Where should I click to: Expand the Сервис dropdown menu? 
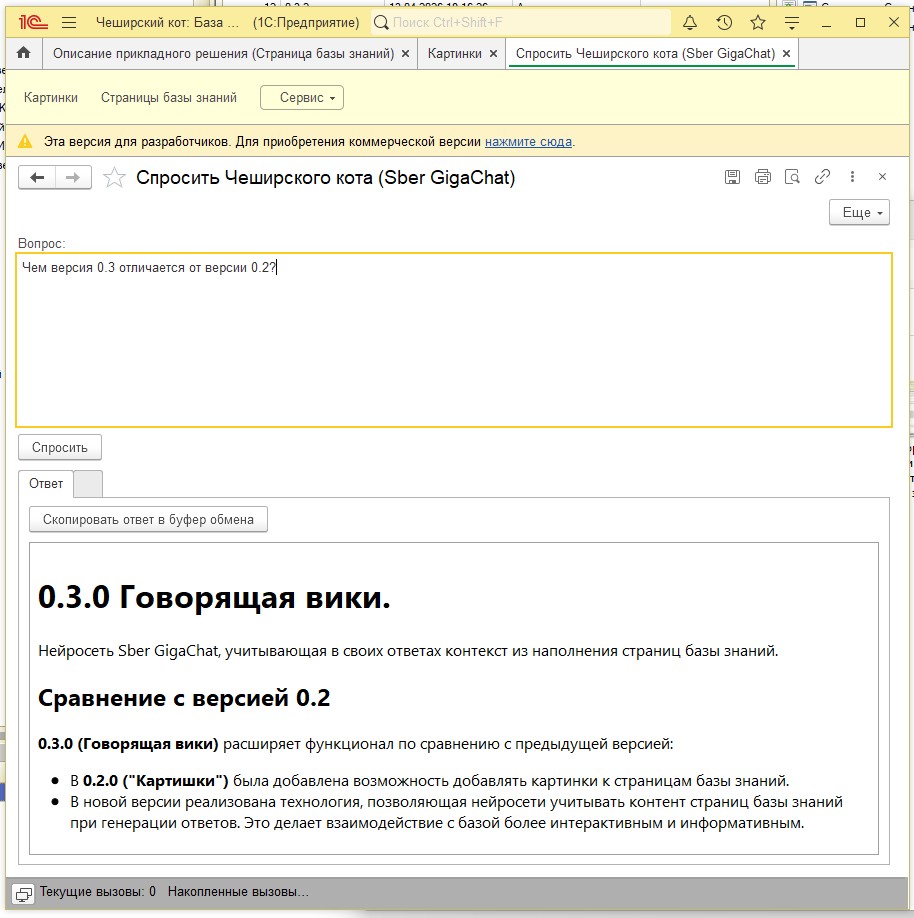302,97
